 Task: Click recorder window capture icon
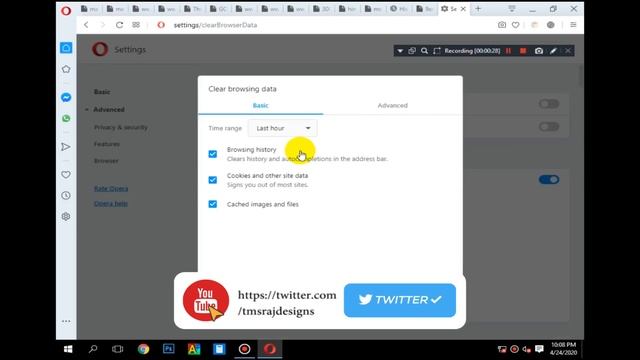(412, 51)
